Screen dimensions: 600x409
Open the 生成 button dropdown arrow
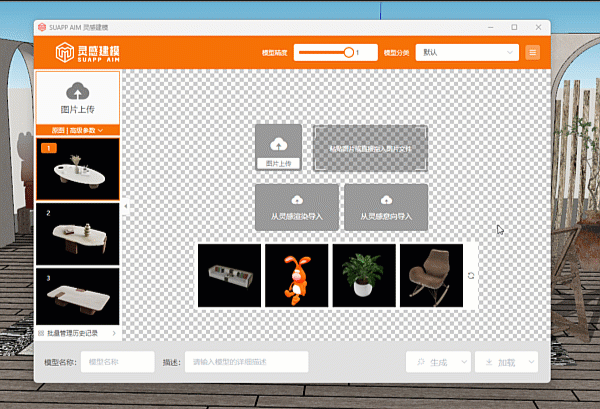tap(462, 362)
